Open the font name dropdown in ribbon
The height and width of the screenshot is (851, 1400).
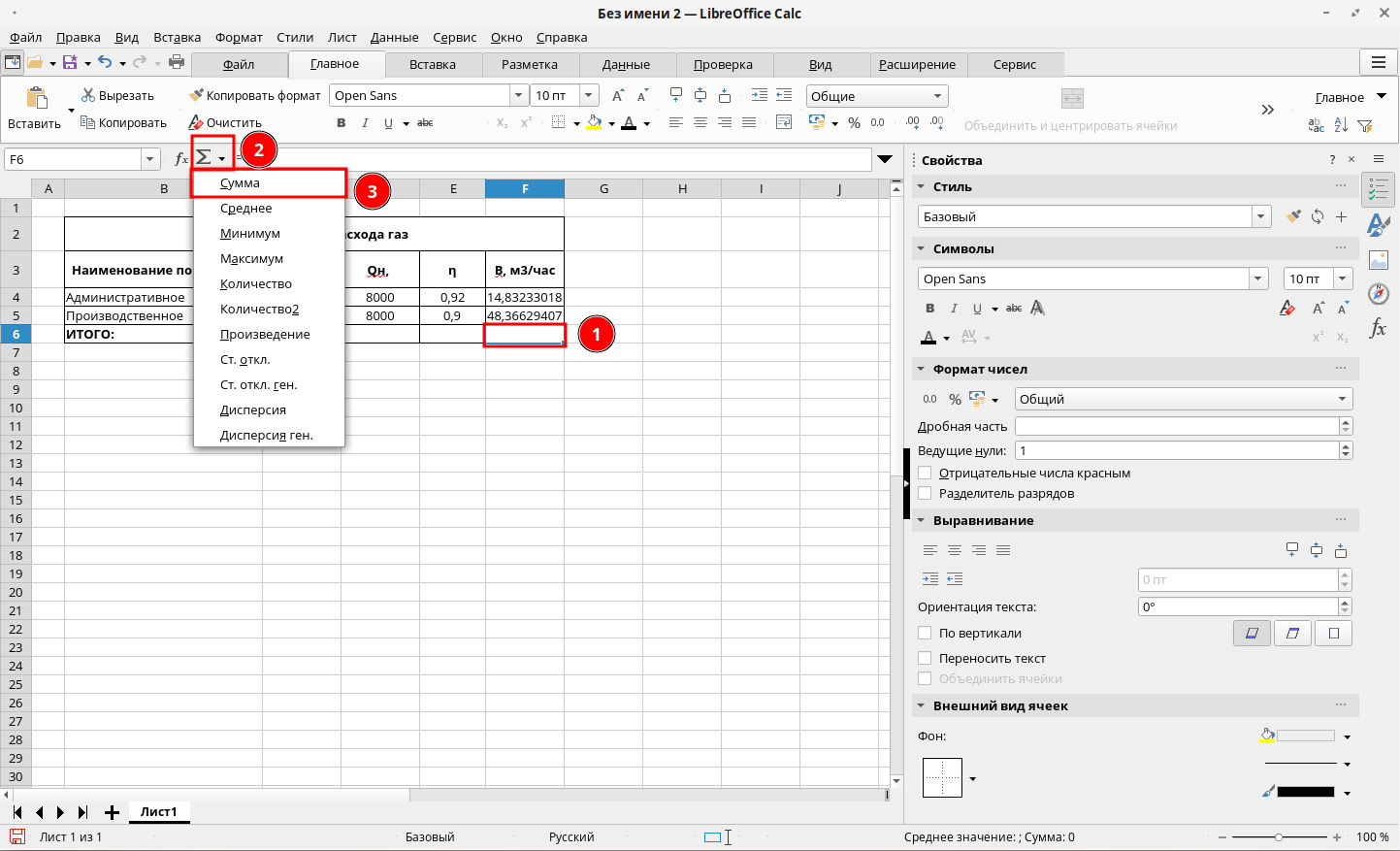518,95
